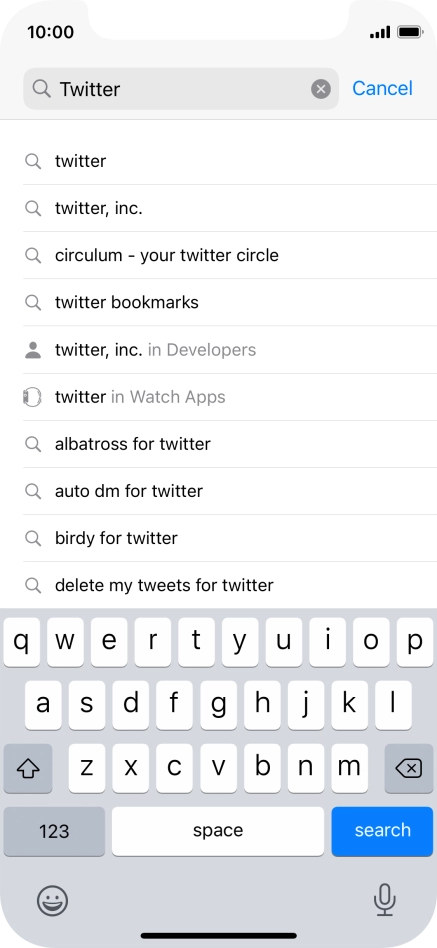This screenshot has width=437, height=948.
Task: Tap the watch icon beside twitter Watch Apps
Action: coord(32,397)
